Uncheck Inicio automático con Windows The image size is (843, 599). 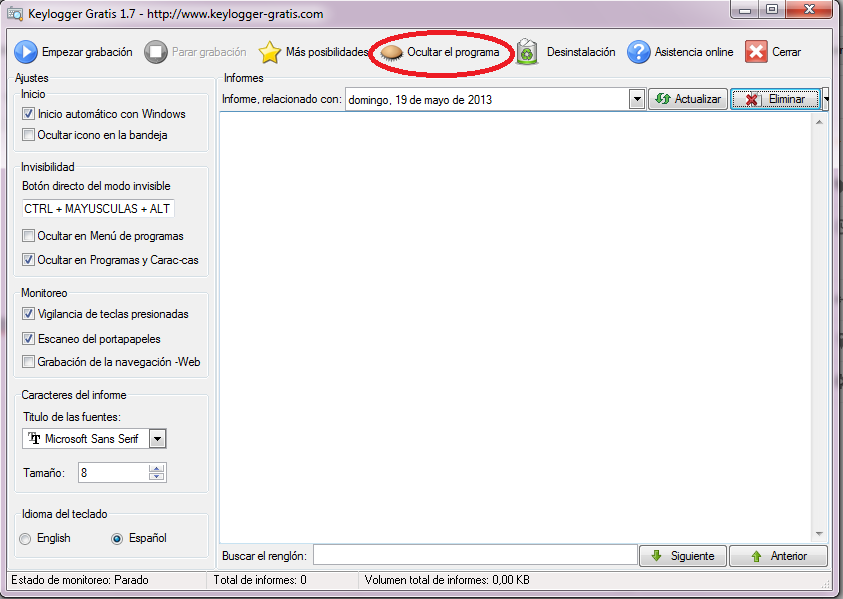[x=28, y=113]
